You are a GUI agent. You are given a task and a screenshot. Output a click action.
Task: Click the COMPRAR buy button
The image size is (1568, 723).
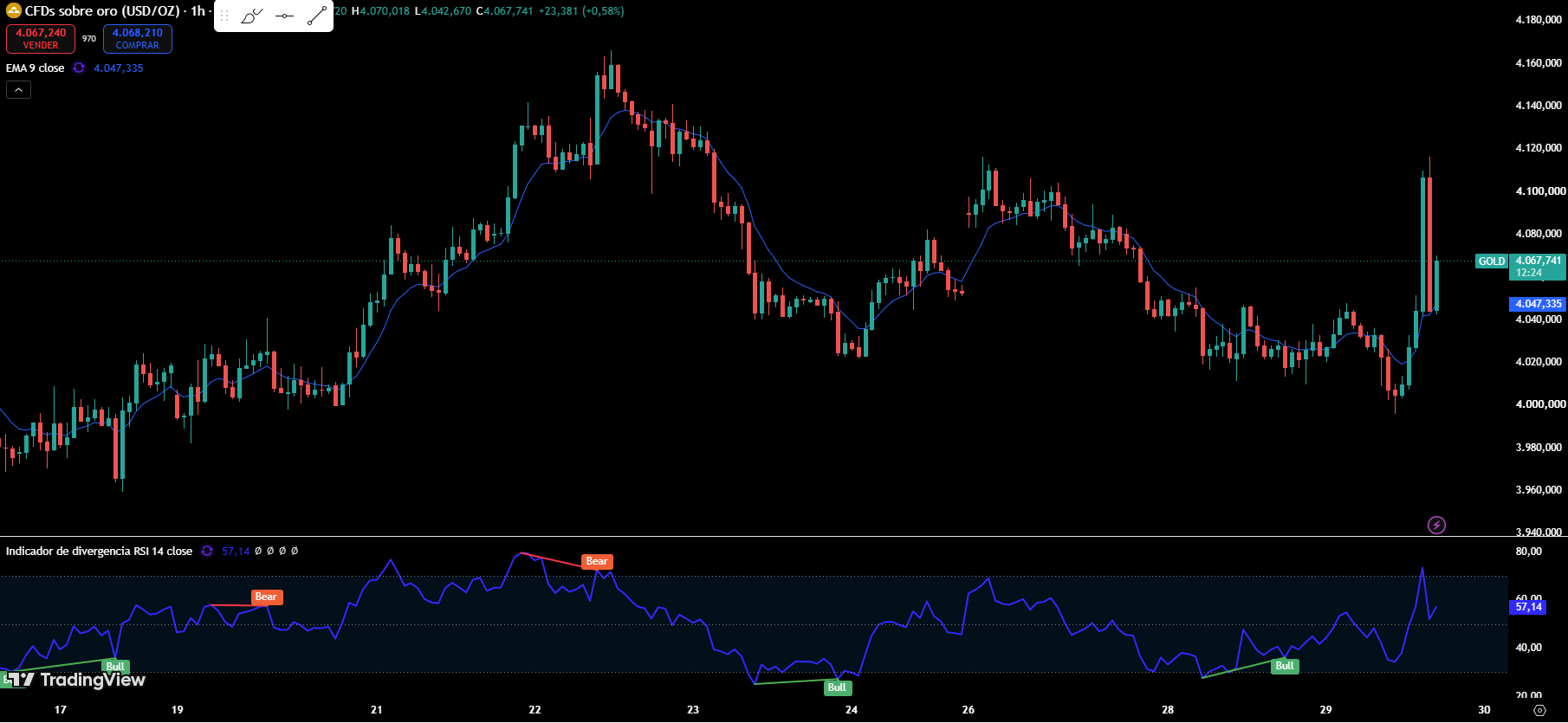(138, 39)
